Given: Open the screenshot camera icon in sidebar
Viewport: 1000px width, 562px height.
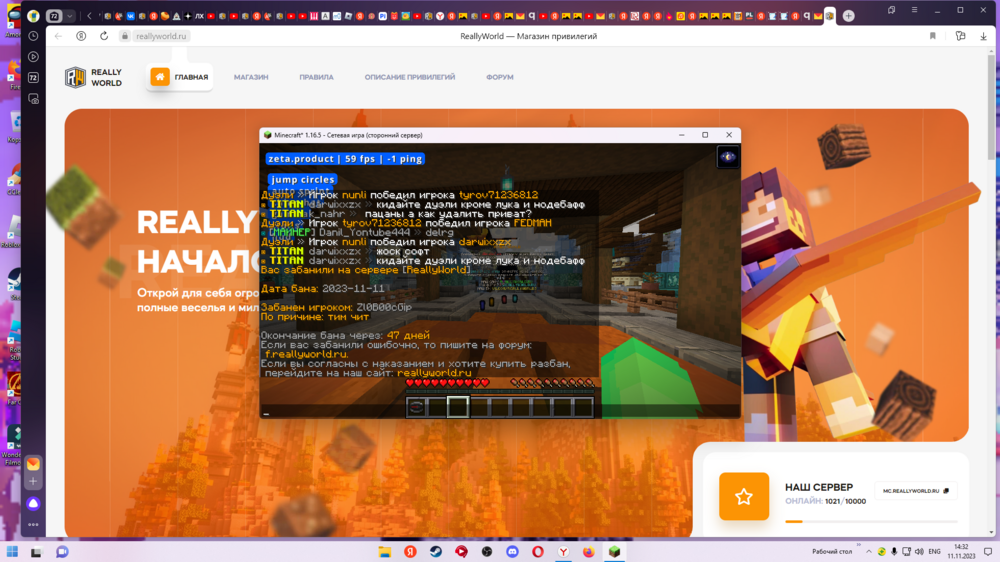Looking at the screenshot, I should coord(33,99).
